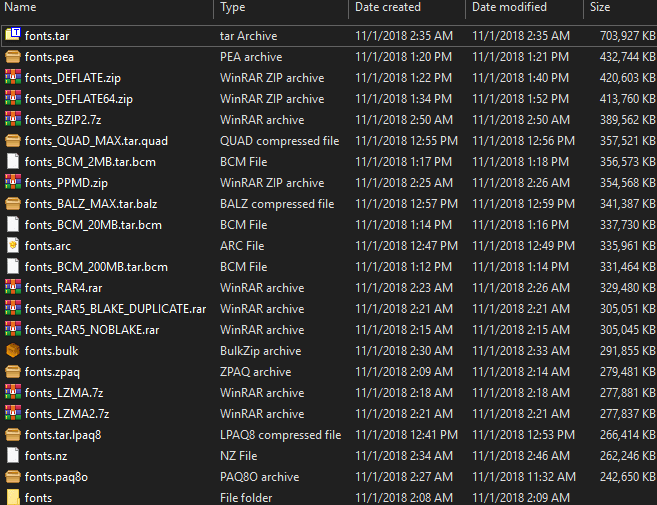Select the fonts_BCM_200MB.tar.bcm file icon
657x505 pixels.
tap(13, 266)
